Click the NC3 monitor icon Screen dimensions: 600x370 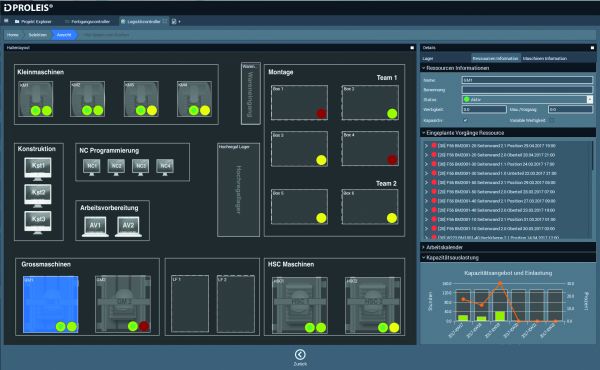click(141, 167)
